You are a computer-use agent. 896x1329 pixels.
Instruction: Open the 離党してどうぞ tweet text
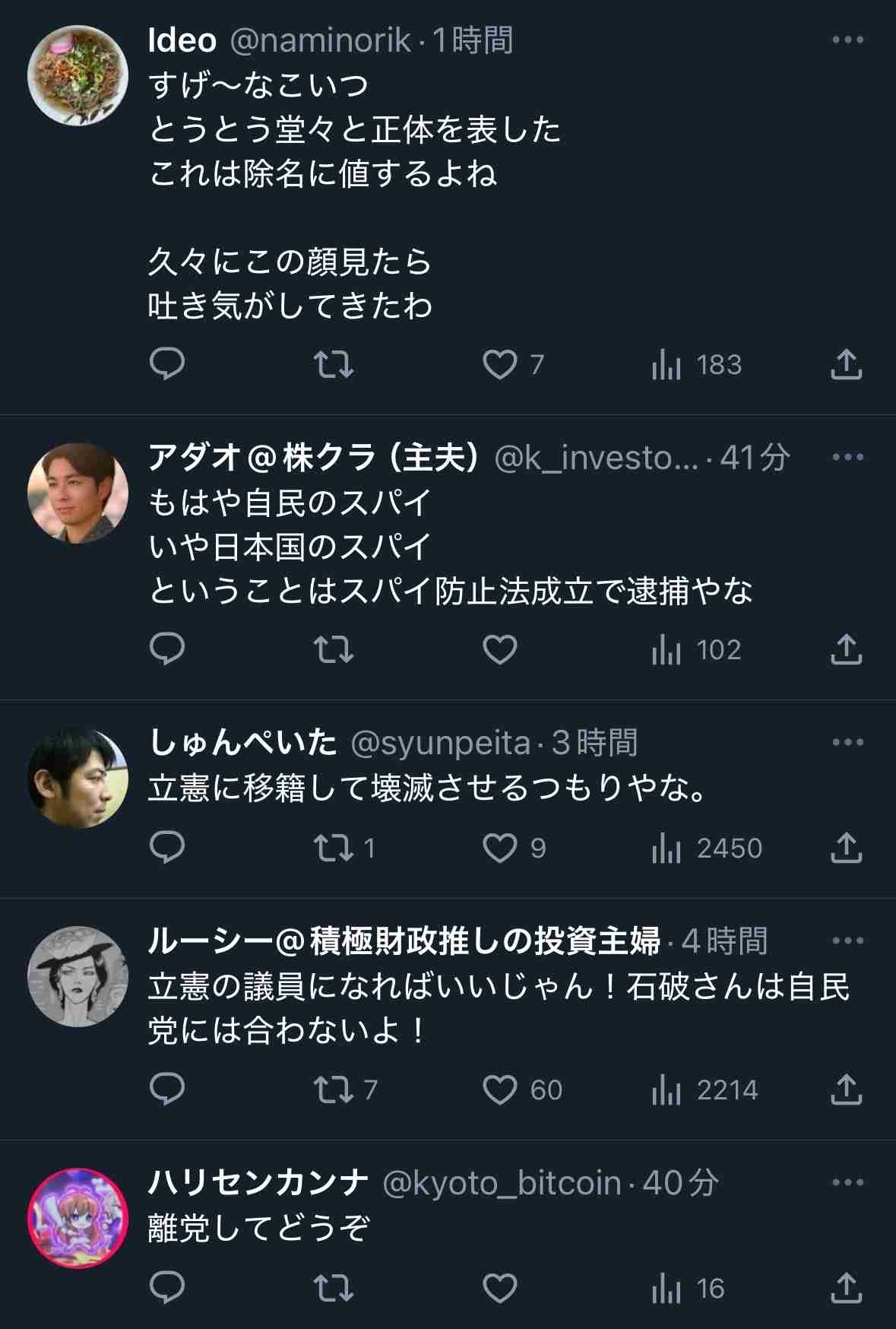[258, 1228]
